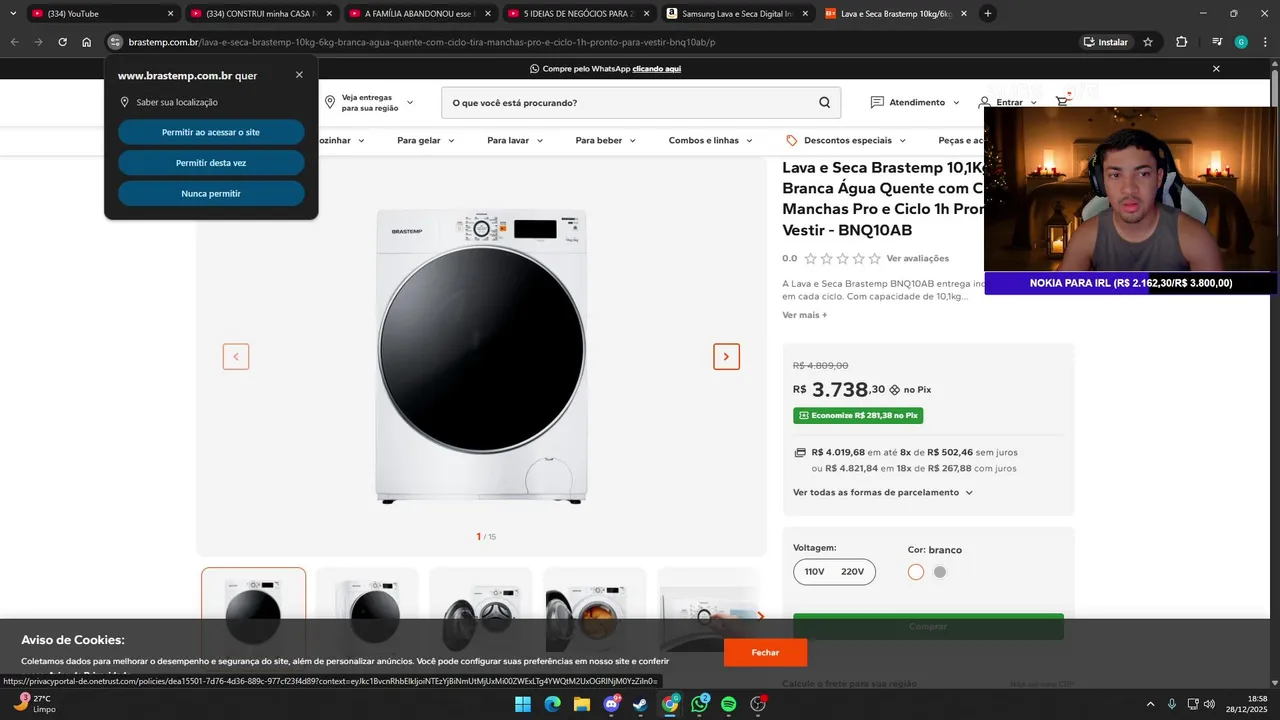The width and height of the screenshot is (1280, 720).
Task: Open tab search dropdown arrow
Action: 13,14
